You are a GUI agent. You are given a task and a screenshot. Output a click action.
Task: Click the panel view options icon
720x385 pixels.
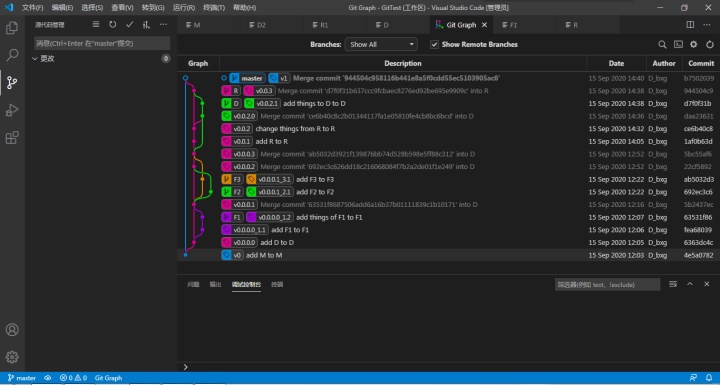(673, 284)
